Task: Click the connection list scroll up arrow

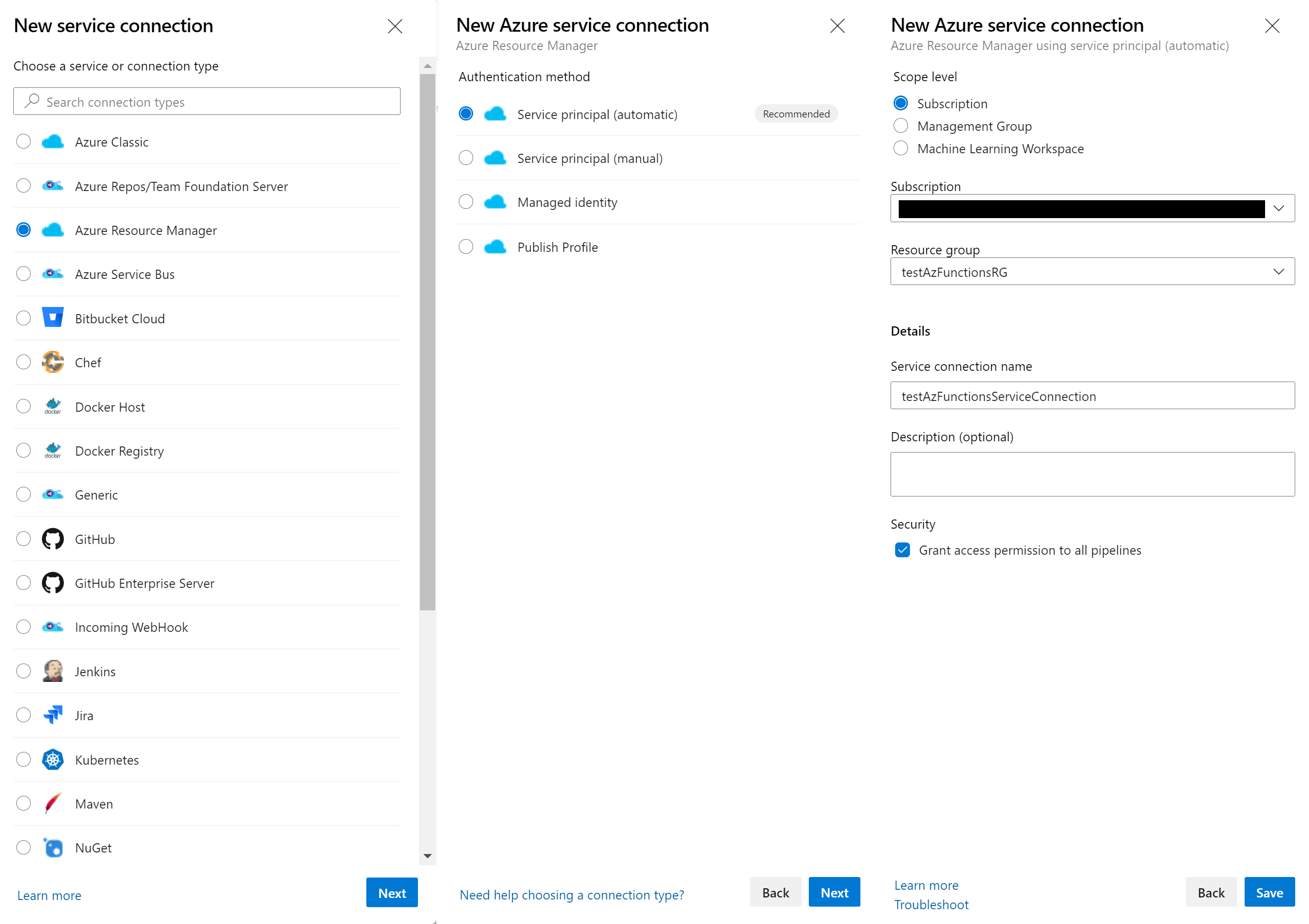Action: click(x=427, y=66)
